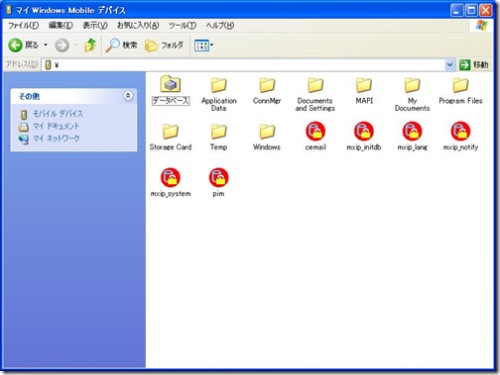Open the Program Files folder
Image resolution: width=500 pixels, height=375 pixels.
(x=460, y=85)
